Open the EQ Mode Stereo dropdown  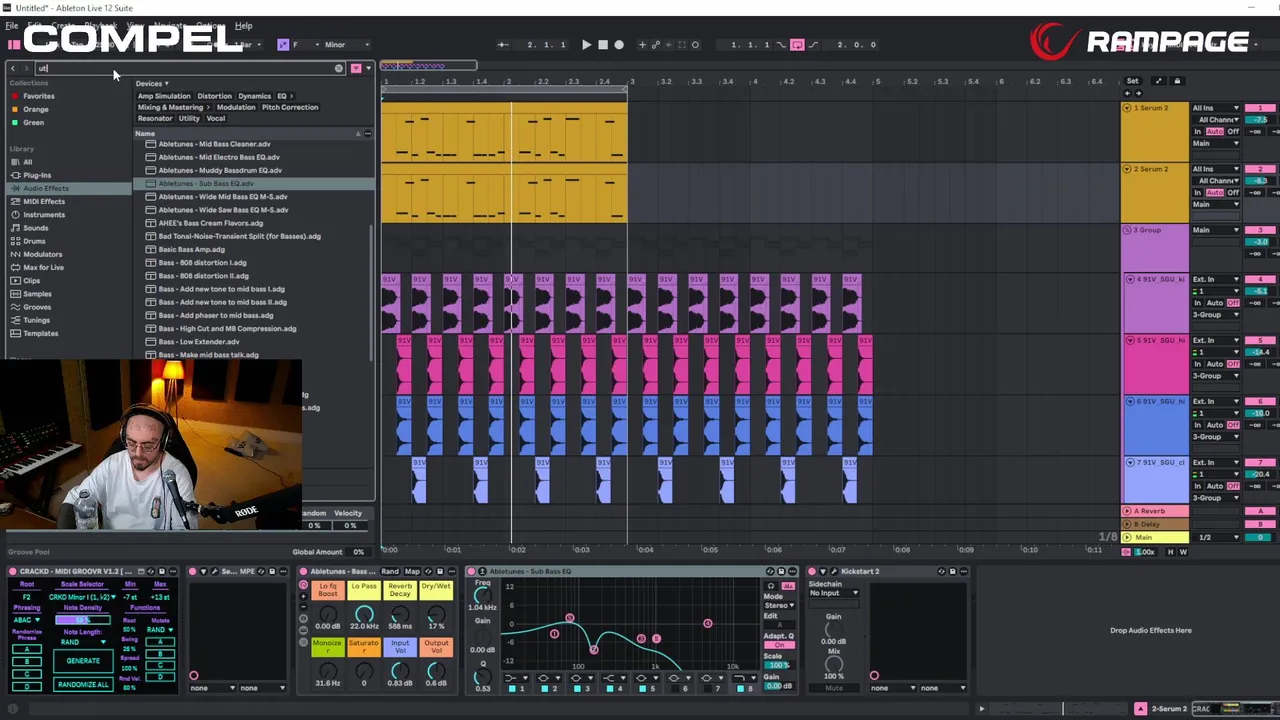(779, 605)
